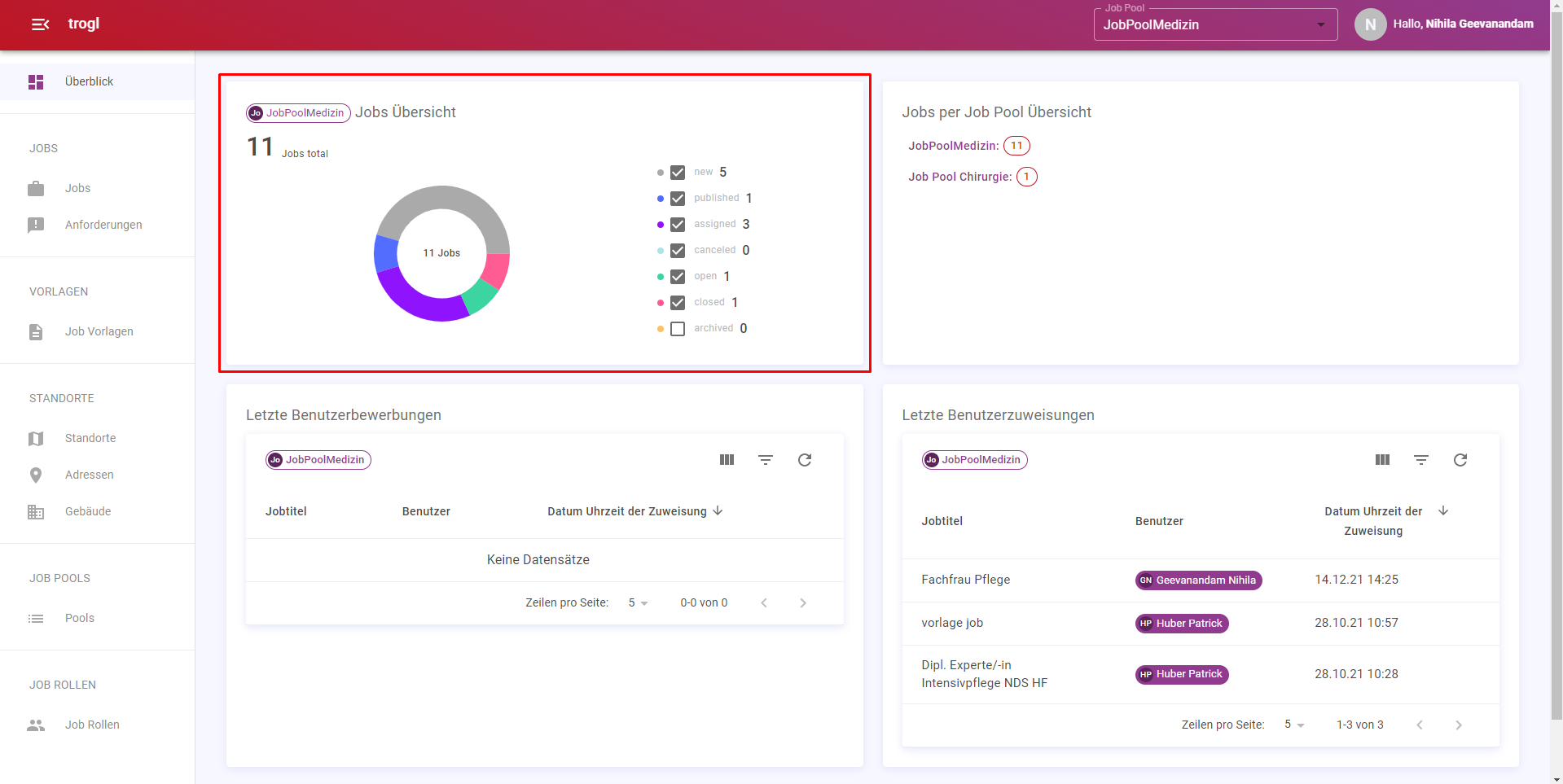1563x784 pixels.
Task: Click the Fachfrau Pflege job row
Action: point(1201,580)
